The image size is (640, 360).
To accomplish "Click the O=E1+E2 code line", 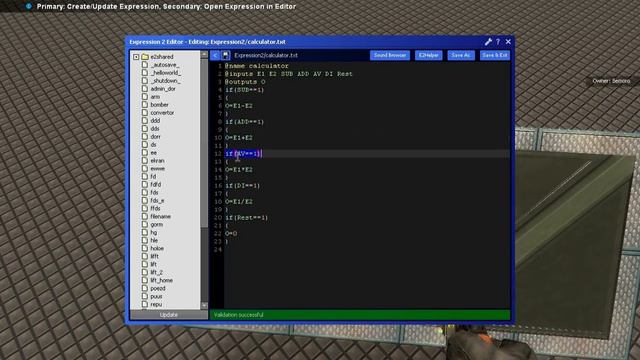I will click(239, 138).
